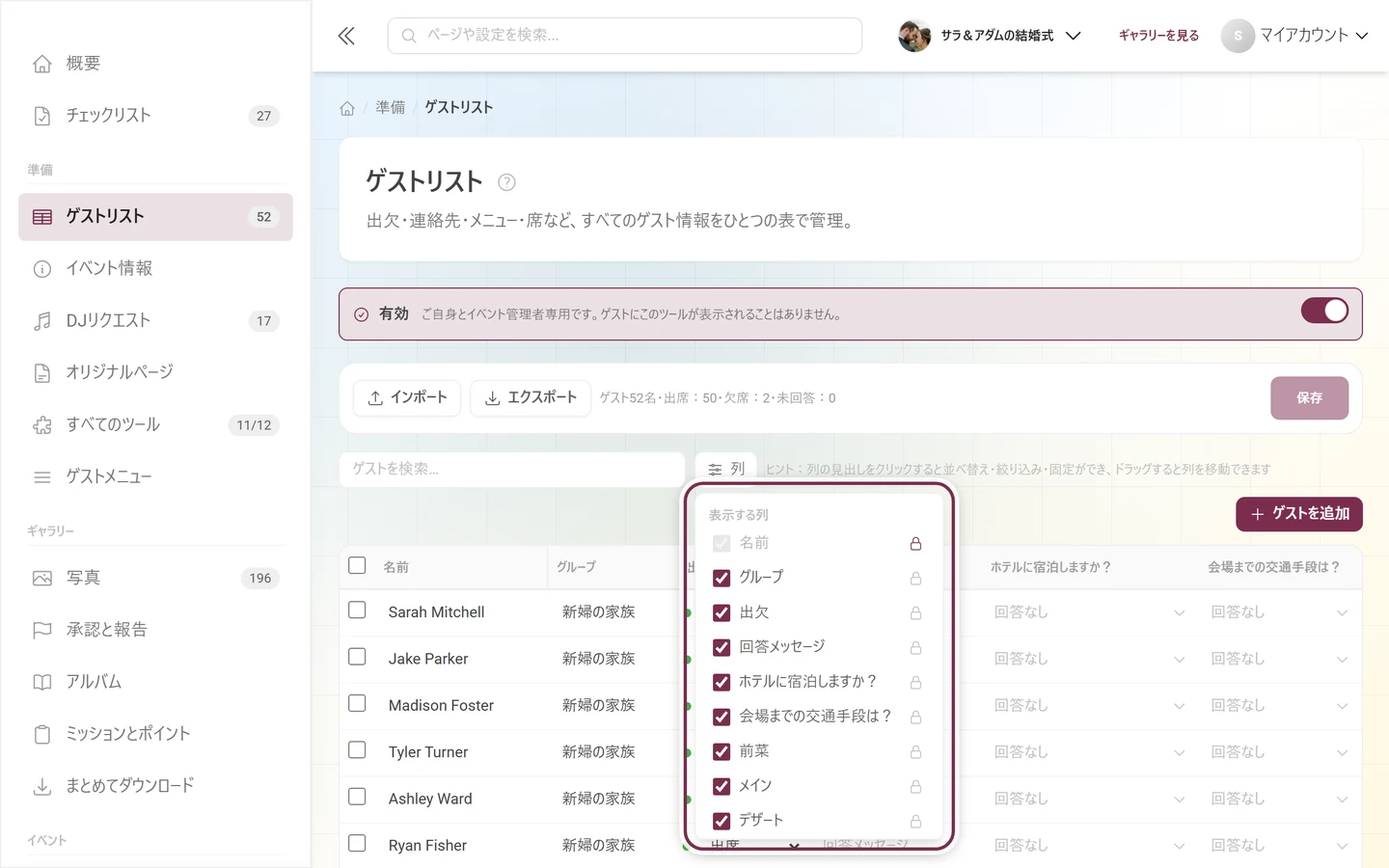Uncheck the 出欠 column checkbox

(722, 612)
